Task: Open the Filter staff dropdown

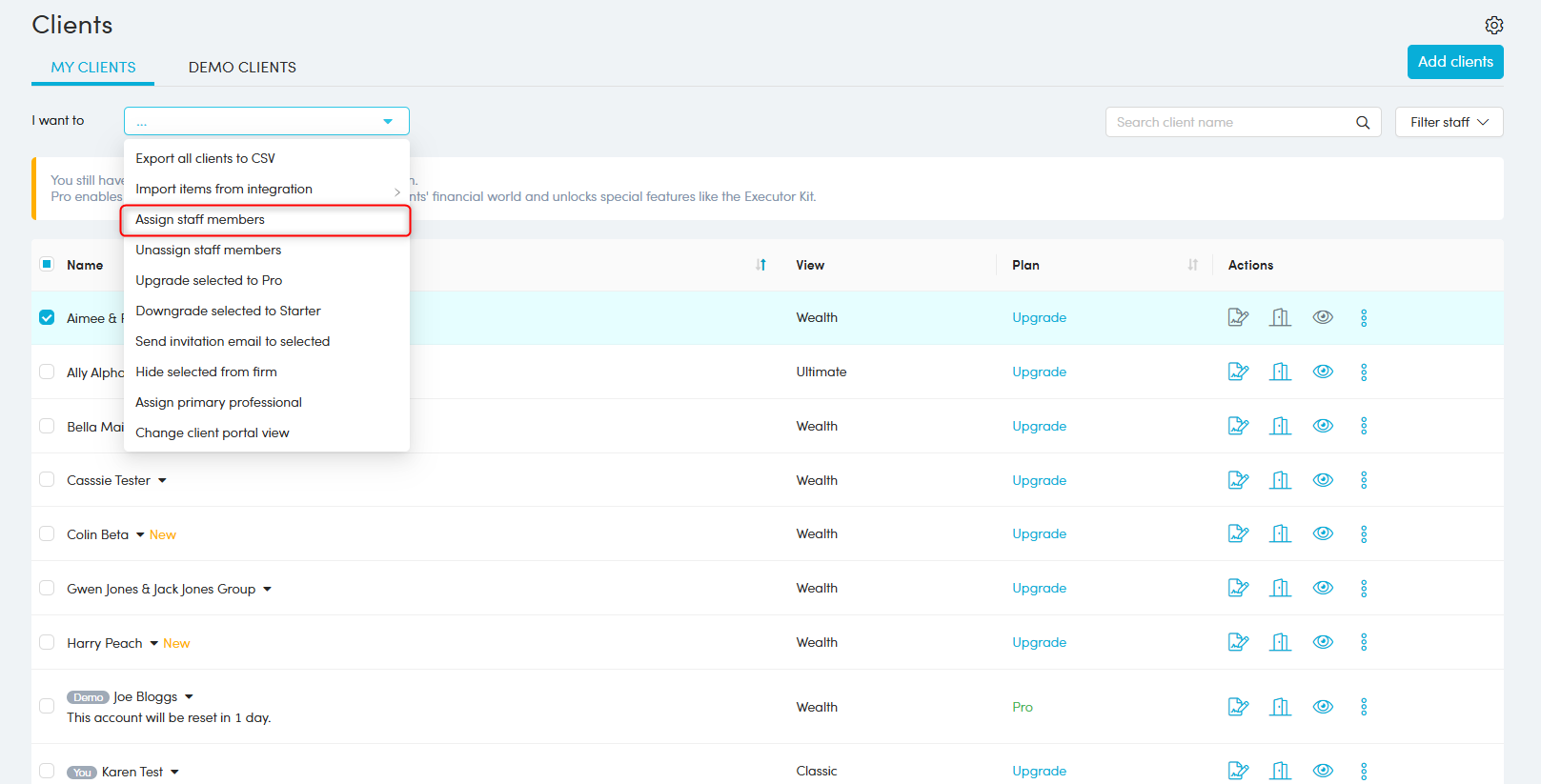Action: (x=1449, y=122)
